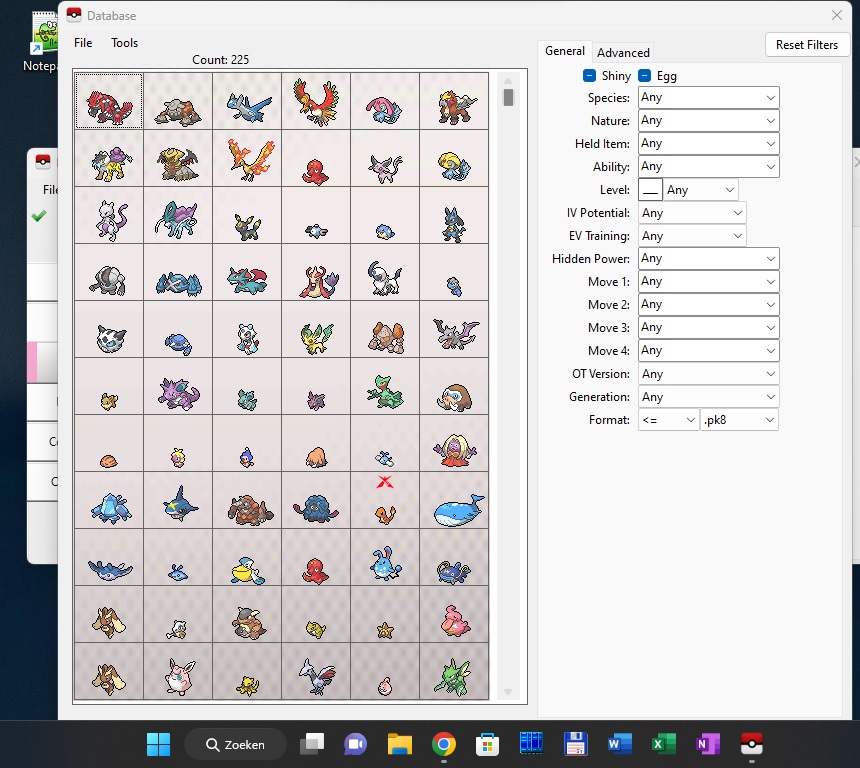The height and width of the screenshot is (768, 860).
Task: Expand the IV Potential dropdown
Action: [x=692, y=213]
